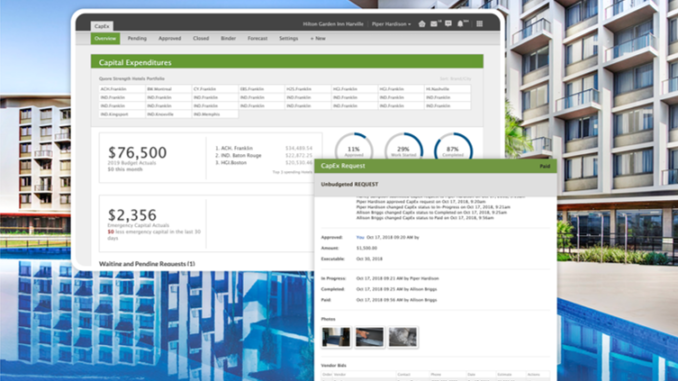Expand the Piper Hardison user dropdown
The height and width of the screenshot is (381, 678).
[391, 24]
